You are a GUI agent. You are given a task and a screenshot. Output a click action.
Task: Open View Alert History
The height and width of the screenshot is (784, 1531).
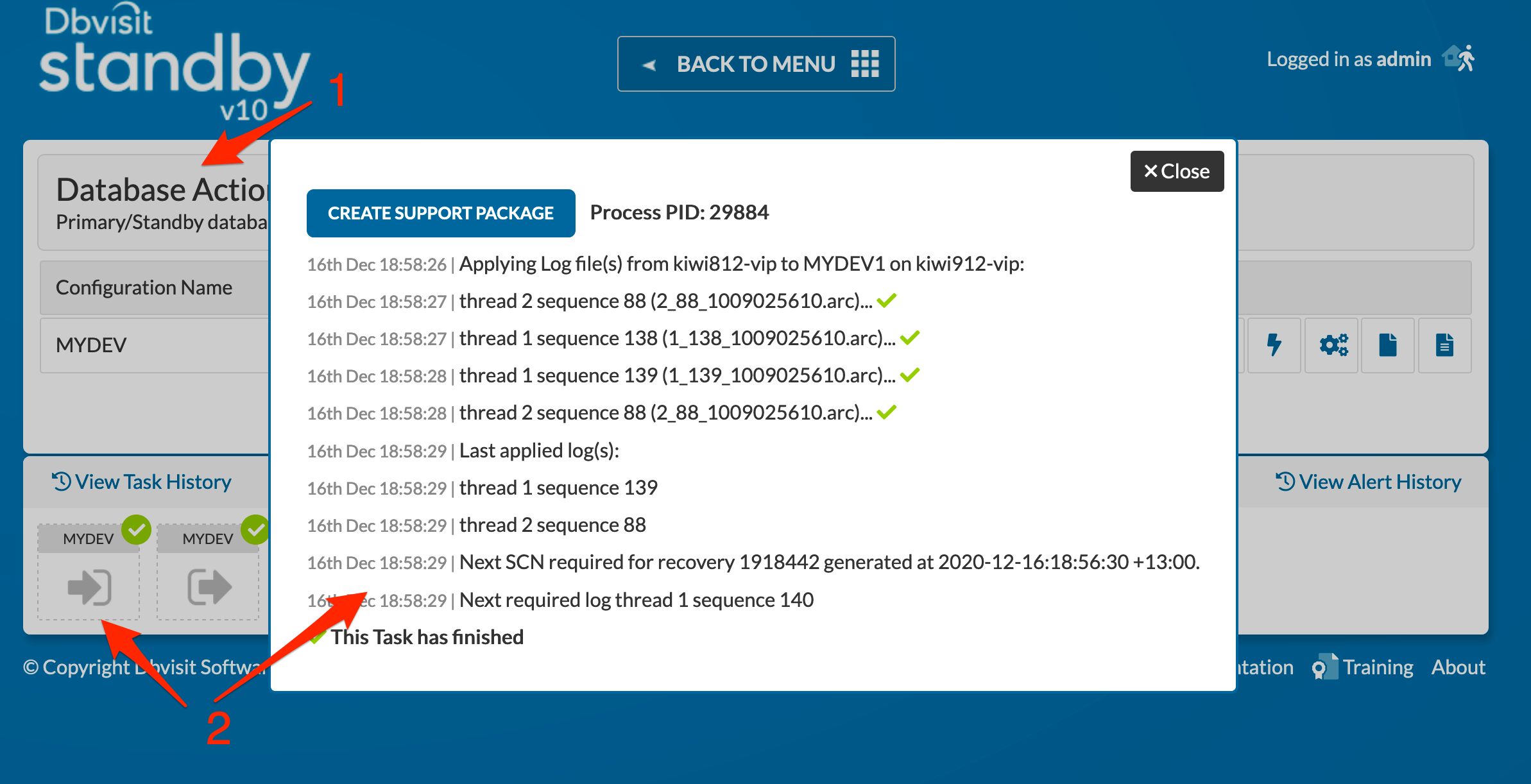tap(1368, 482)
